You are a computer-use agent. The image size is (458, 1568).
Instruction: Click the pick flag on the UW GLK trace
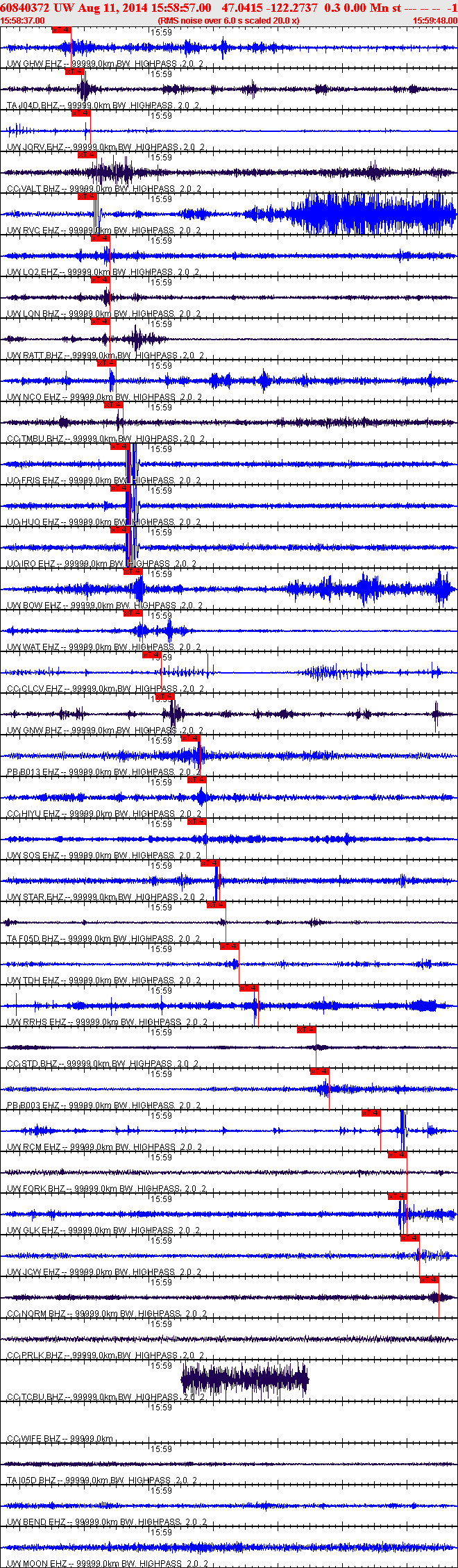(x=398, y=1196)
